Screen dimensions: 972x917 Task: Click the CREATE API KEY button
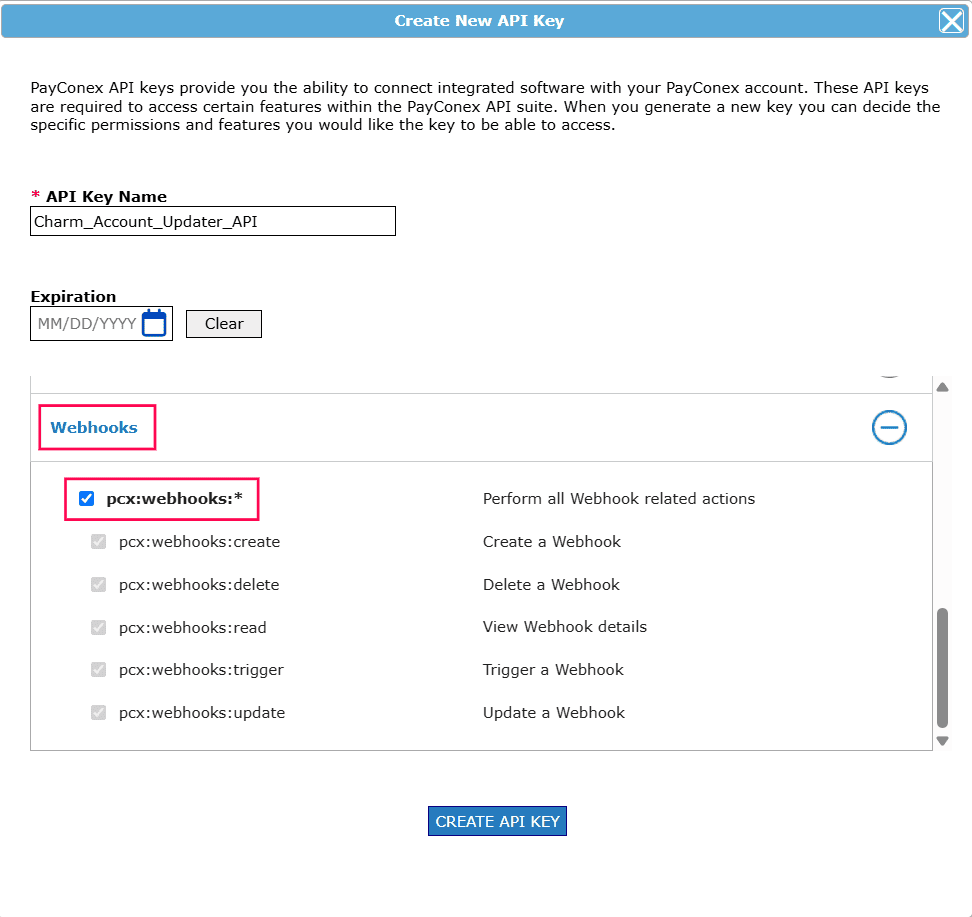[x=497, y=820]
